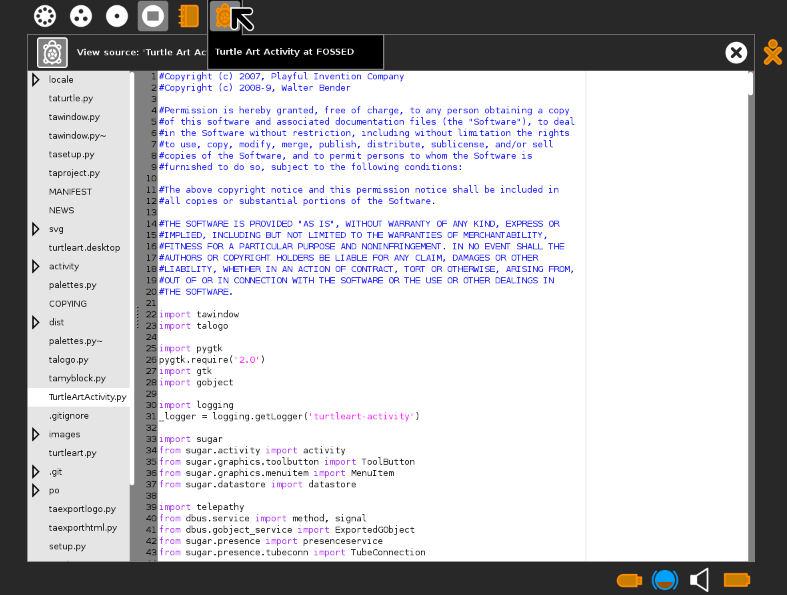787x595 pixels.
Task: Open setup.py from the file list
Action: coord(67,546)
